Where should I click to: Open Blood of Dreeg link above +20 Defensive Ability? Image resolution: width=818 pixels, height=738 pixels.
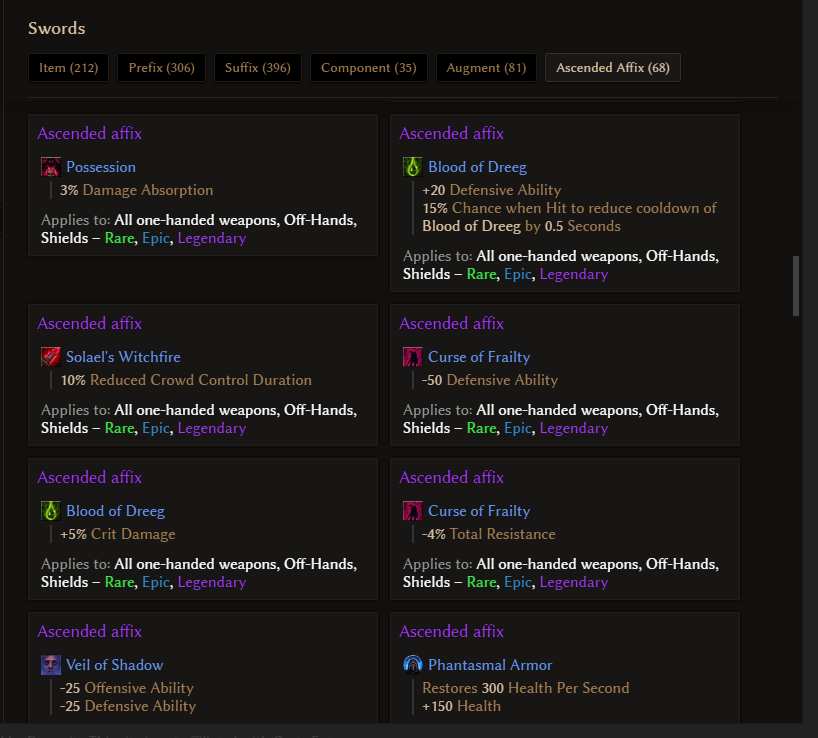tap(477, 167)
